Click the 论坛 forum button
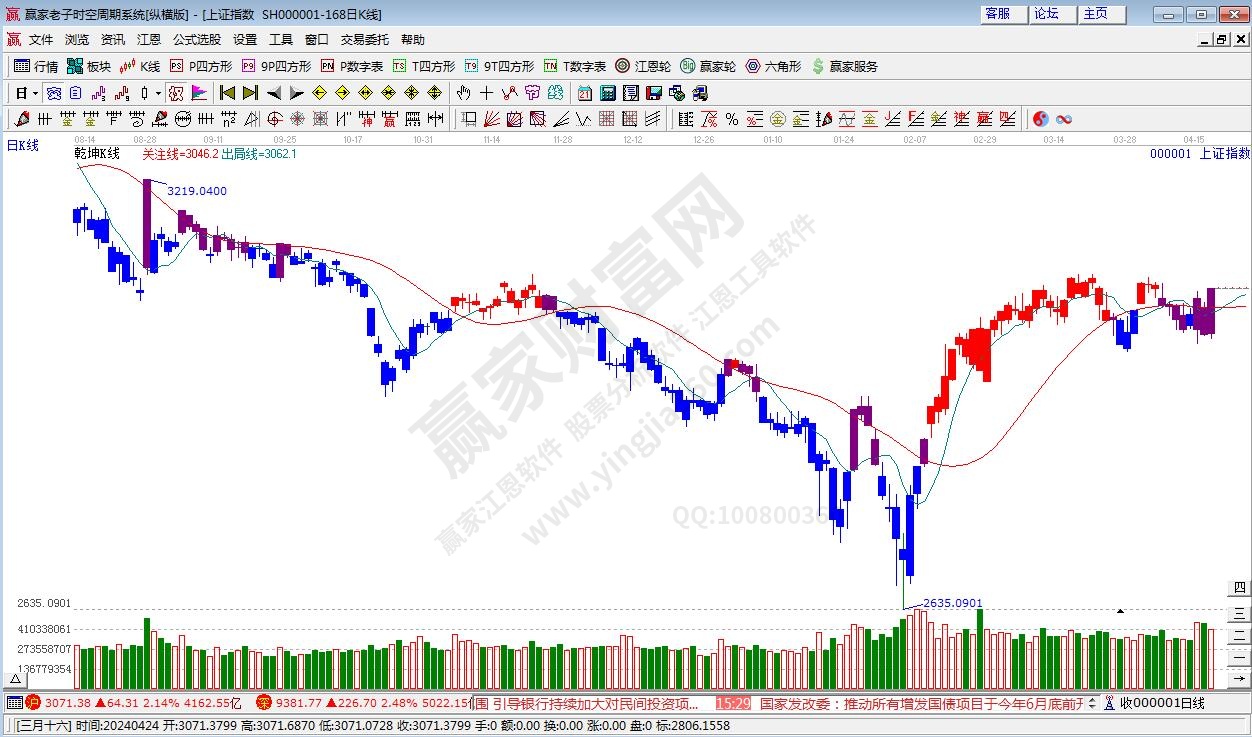This screenshot has width=1252, height=737. (1046, 14)
